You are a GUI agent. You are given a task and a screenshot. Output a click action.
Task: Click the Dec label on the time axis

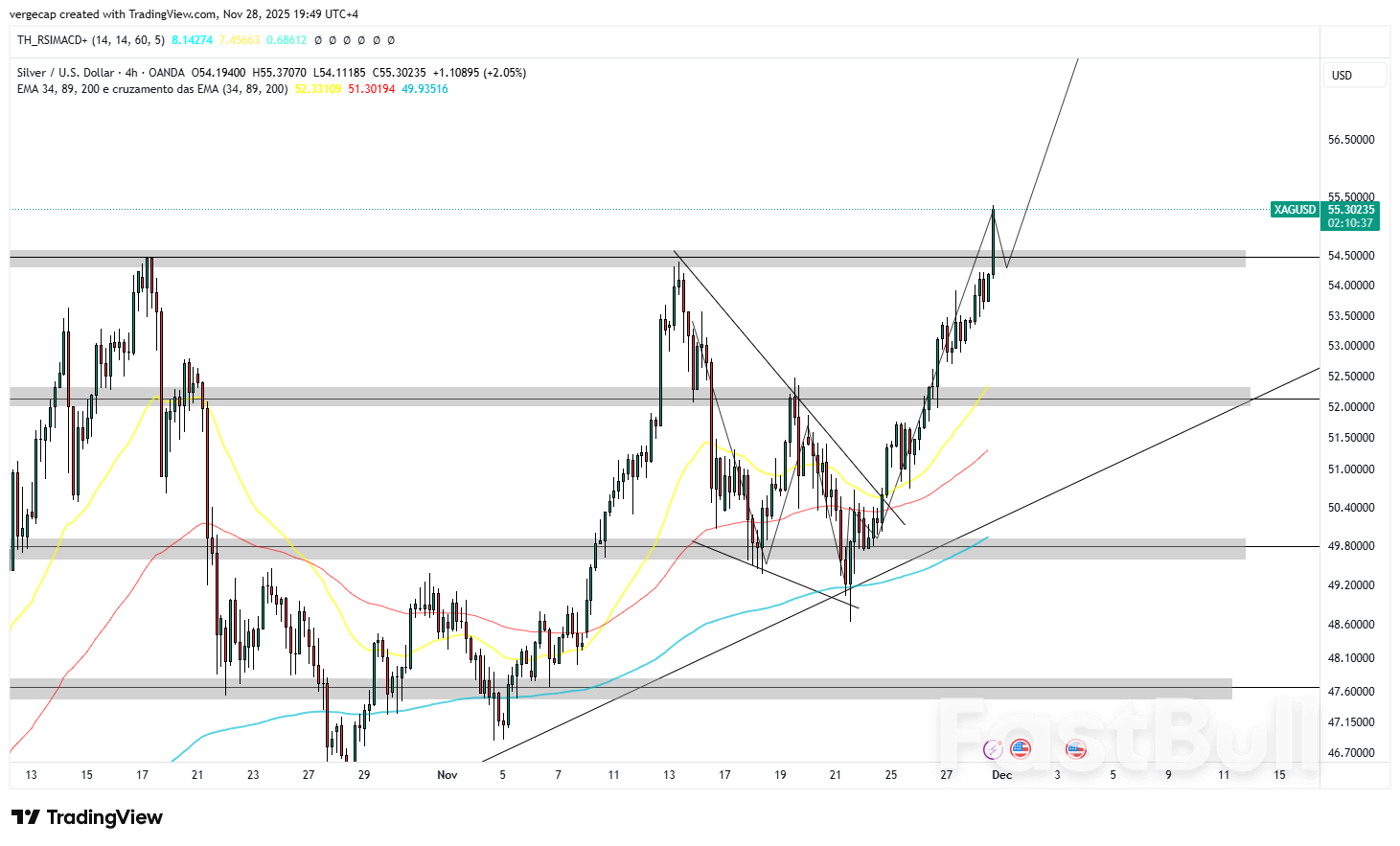pyautogui.click(x=1002, y=776)
